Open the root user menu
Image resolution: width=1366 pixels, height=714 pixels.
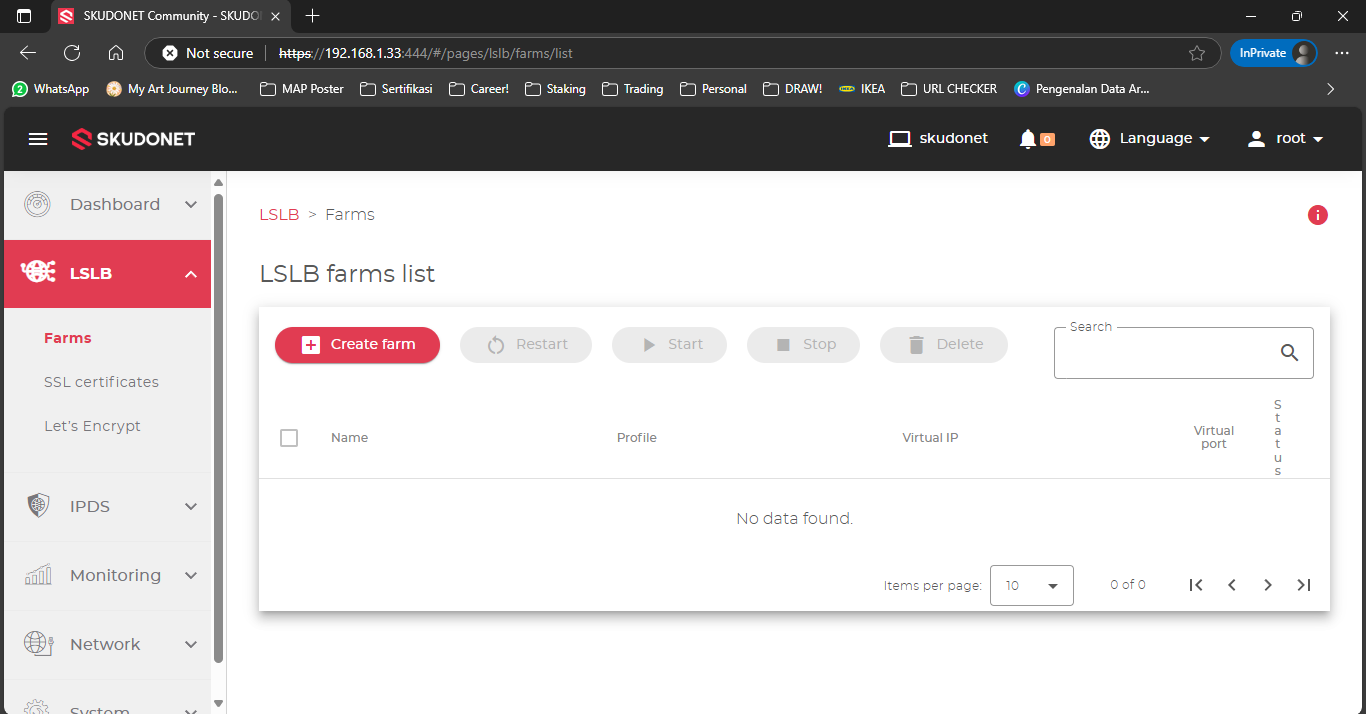1285,139
